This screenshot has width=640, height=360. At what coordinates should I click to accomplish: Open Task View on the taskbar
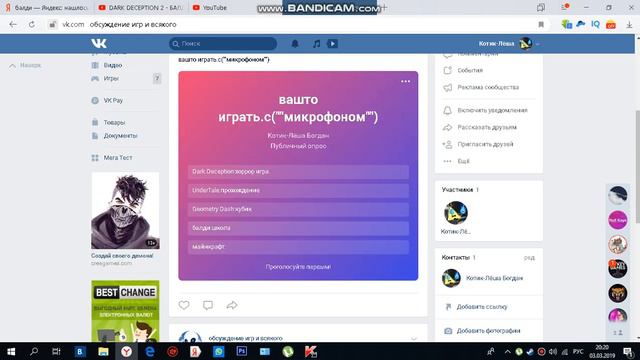(x=56, y=351)
